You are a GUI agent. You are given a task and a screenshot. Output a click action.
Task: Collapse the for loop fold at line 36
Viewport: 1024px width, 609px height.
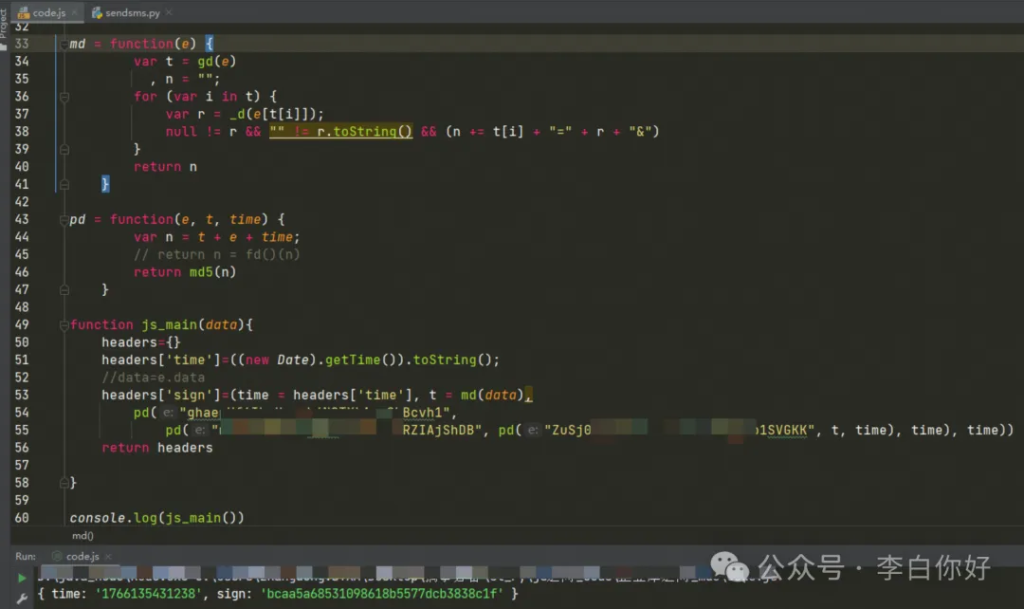64,97
